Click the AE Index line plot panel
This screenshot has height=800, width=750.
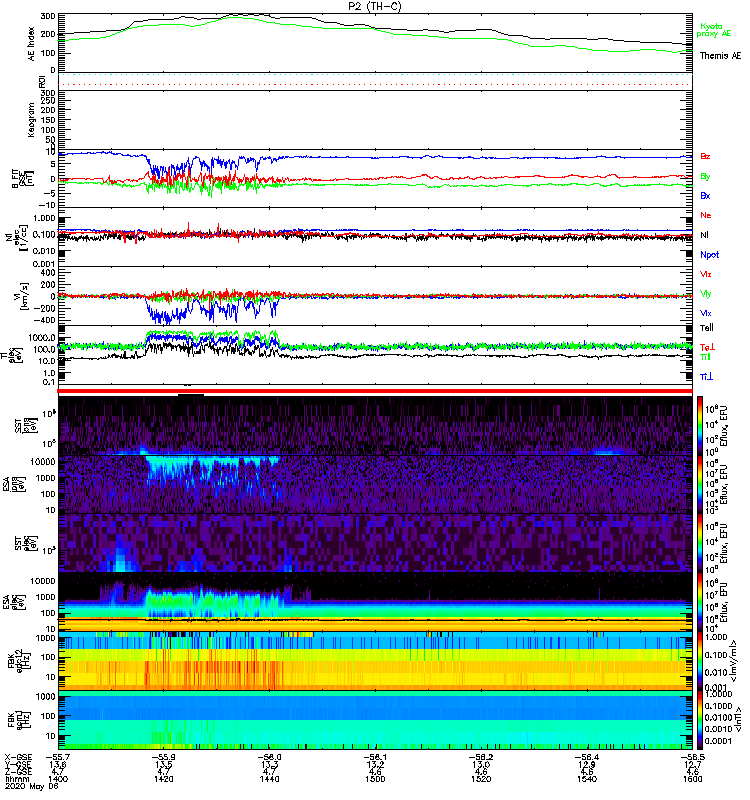(x=375, y=43)
